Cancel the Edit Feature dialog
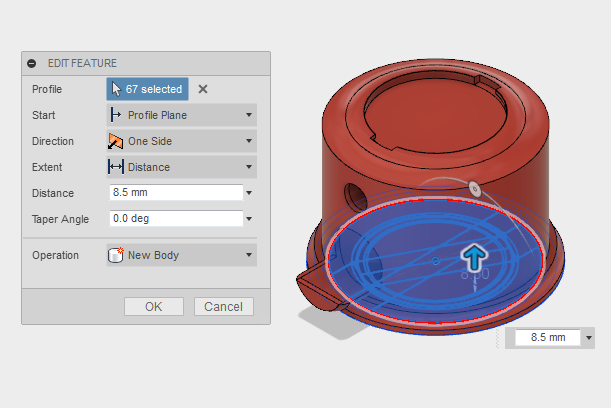Image resolution: width=611 pixels, height=408 pixels. tap(224, 307)
